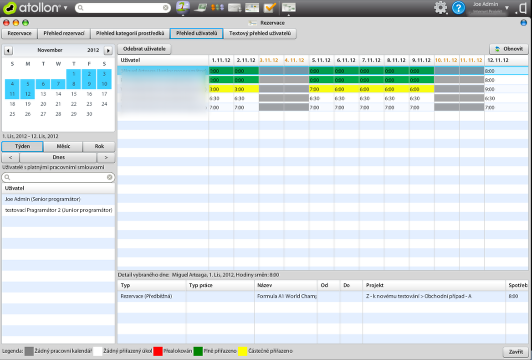Open the atollon main menu dropdown arrow
Viewport: 532px width, 360px height.
65,8
